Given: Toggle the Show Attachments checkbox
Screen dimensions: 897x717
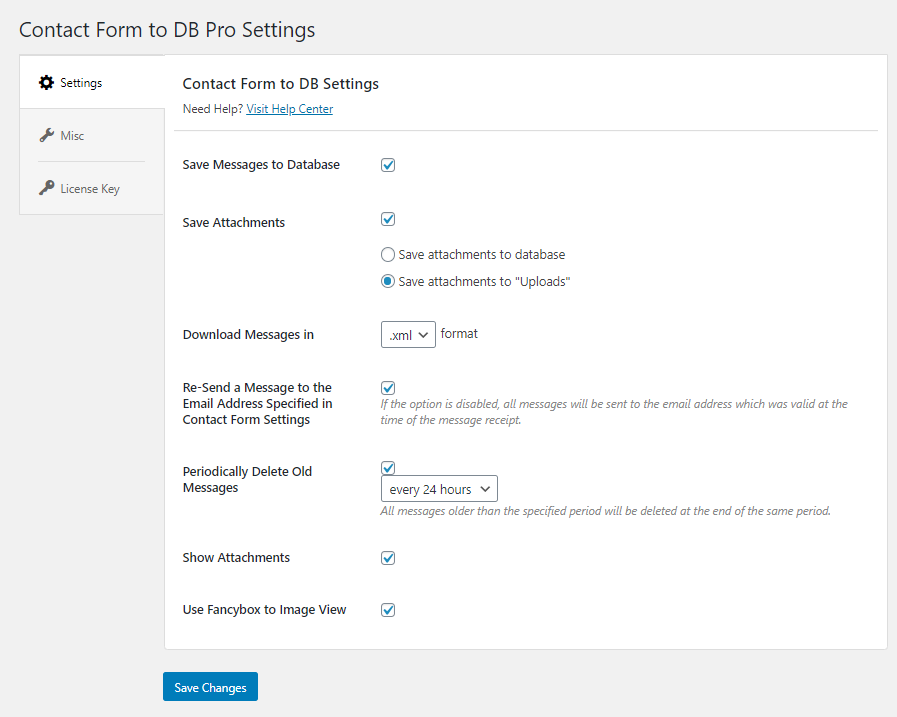Looking at the screenshot, I should pyautogui.click(x=388, y=558).
